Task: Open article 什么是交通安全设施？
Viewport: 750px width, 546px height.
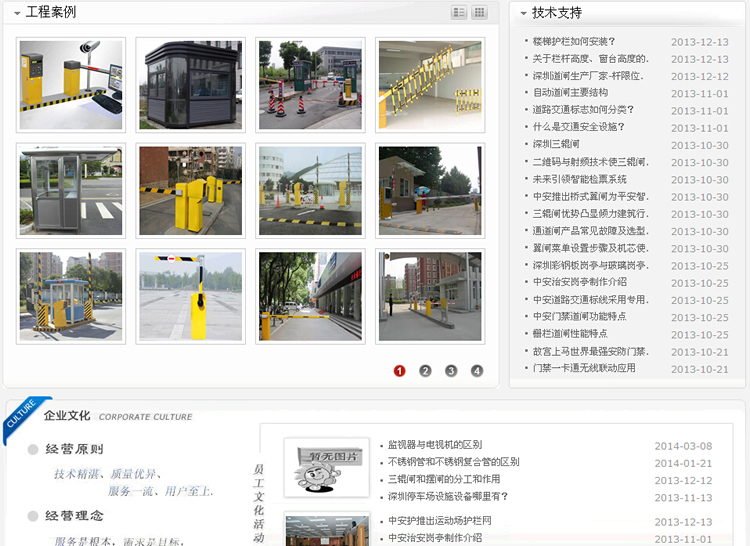Action: (579, 127)
